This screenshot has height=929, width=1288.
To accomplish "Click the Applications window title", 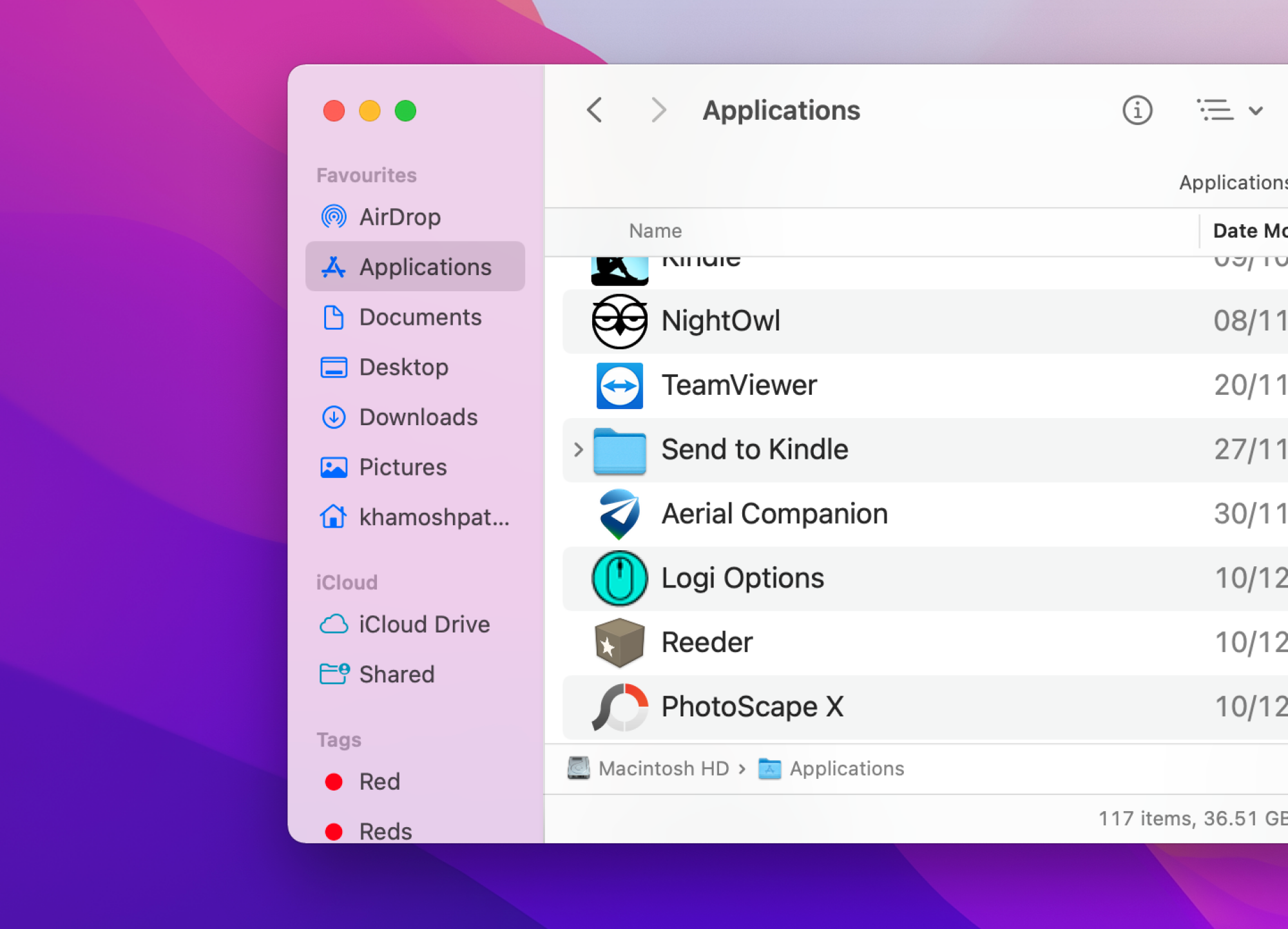I will coord(781,110).
